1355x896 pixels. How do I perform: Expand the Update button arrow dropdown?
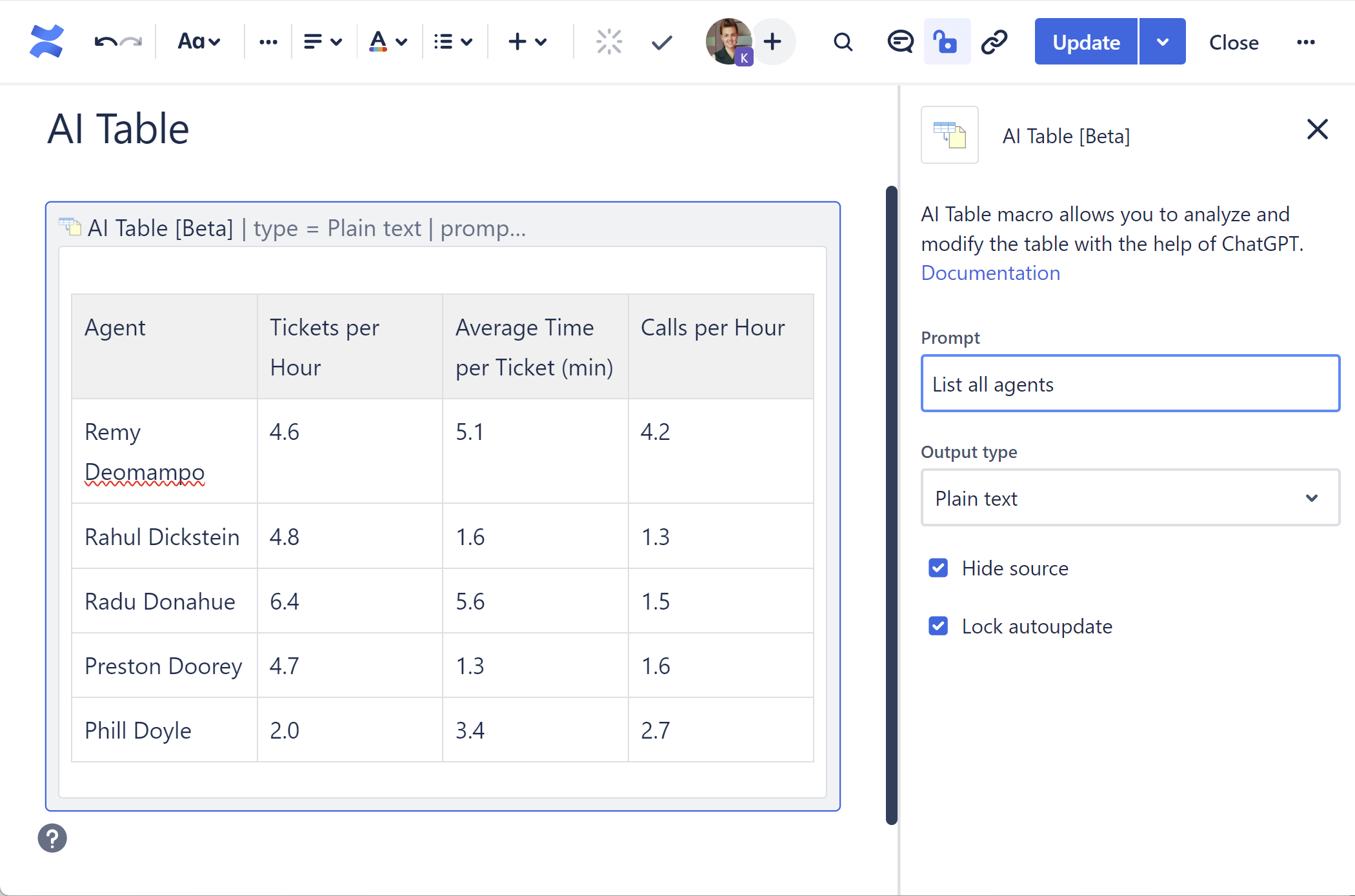(x=1163, y=42)
